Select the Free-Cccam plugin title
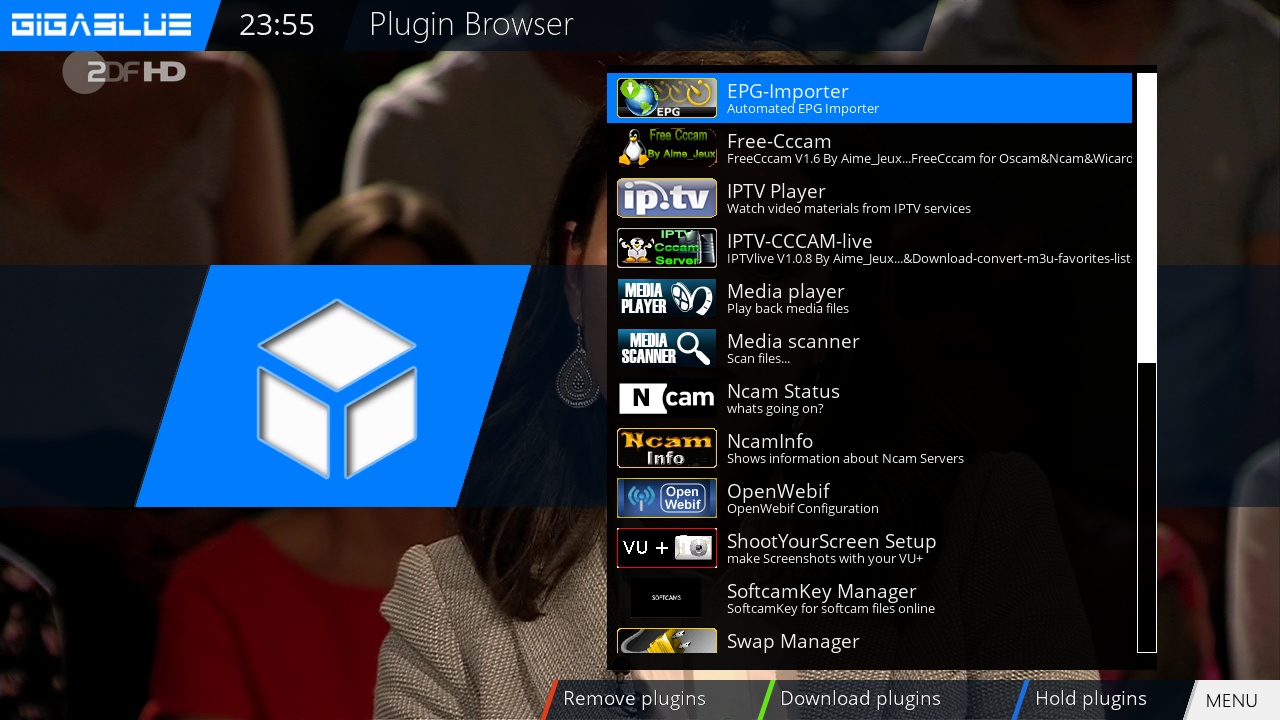 [x=779, y=141]
